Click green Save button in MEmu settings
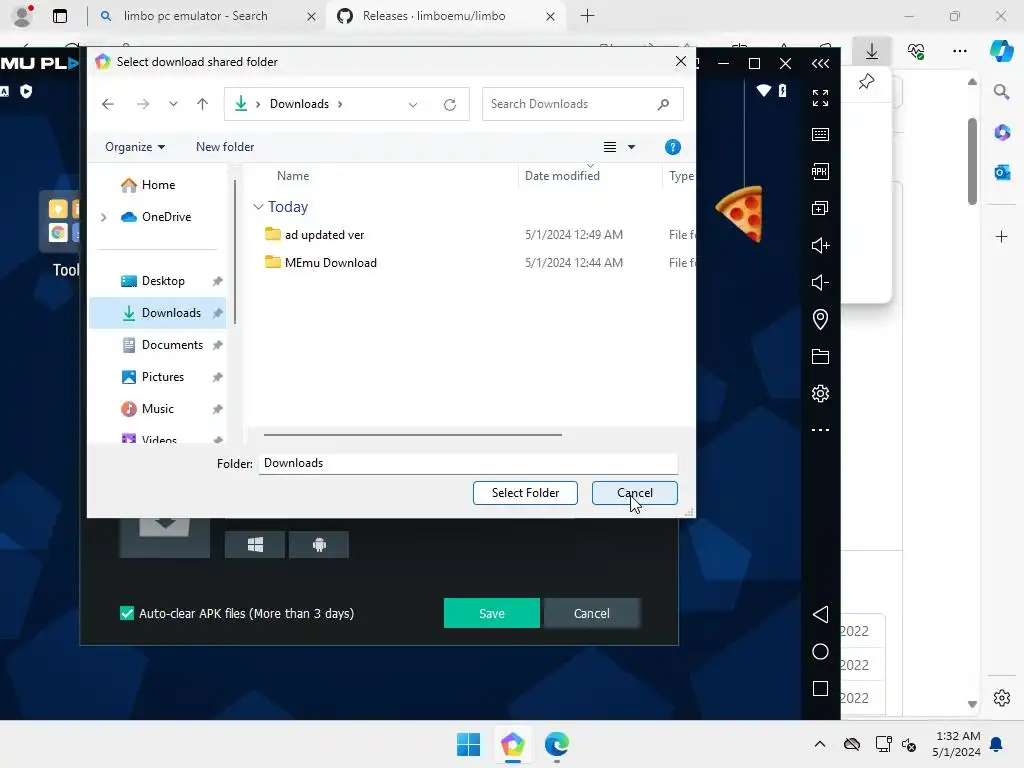This screenshot has width=1024, height=768. [492, 613]
